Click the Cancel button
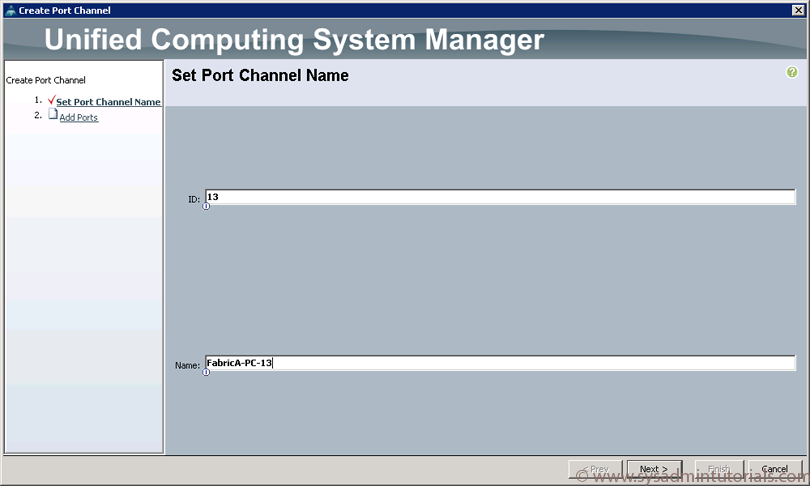This screenshot has height=486, width=810. click(774, 469)
